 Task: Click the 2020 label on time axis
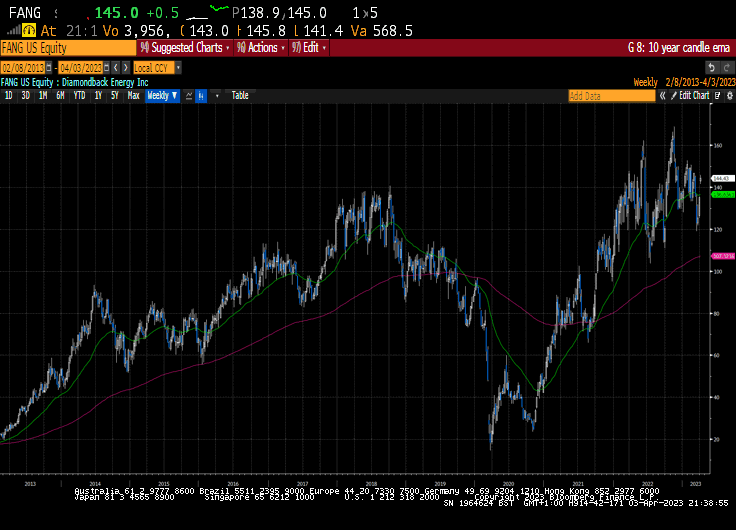pyautogui.click(x=508, y=484)
